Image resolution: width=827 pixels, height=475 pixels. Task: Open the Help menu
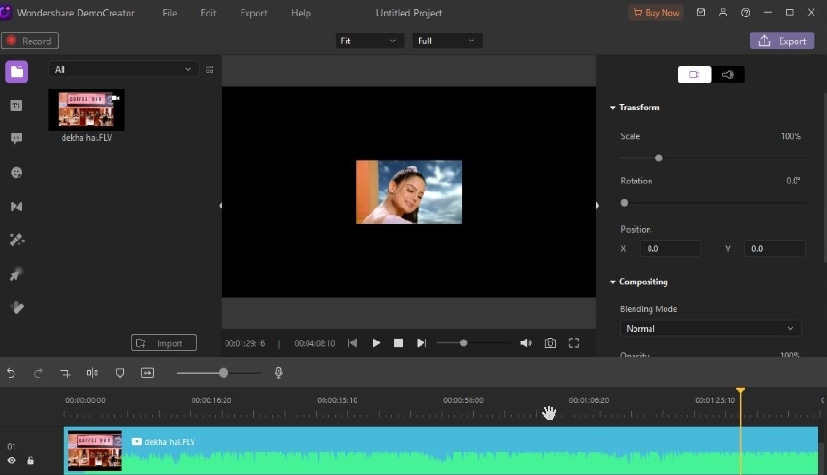301,13
